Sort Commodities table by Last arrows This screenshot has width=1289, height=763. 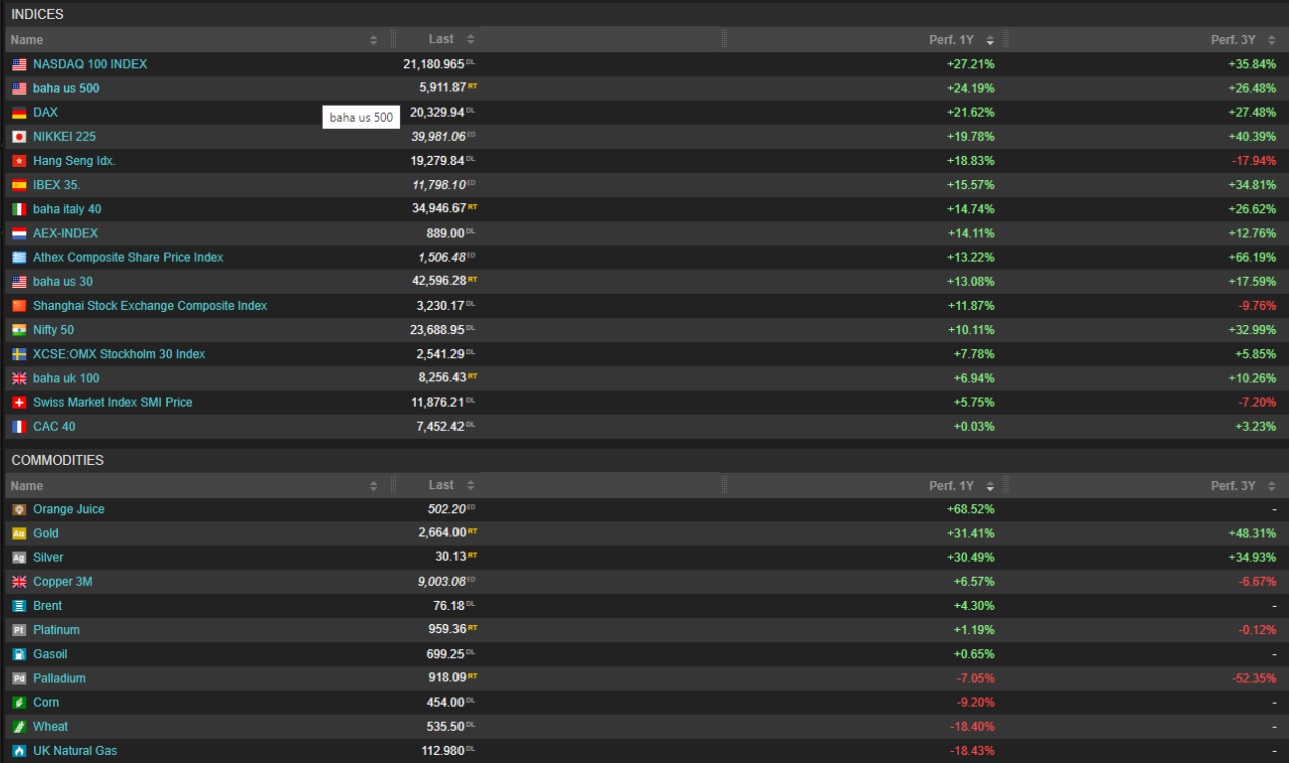pyautogui.click(x=470, y=485)
